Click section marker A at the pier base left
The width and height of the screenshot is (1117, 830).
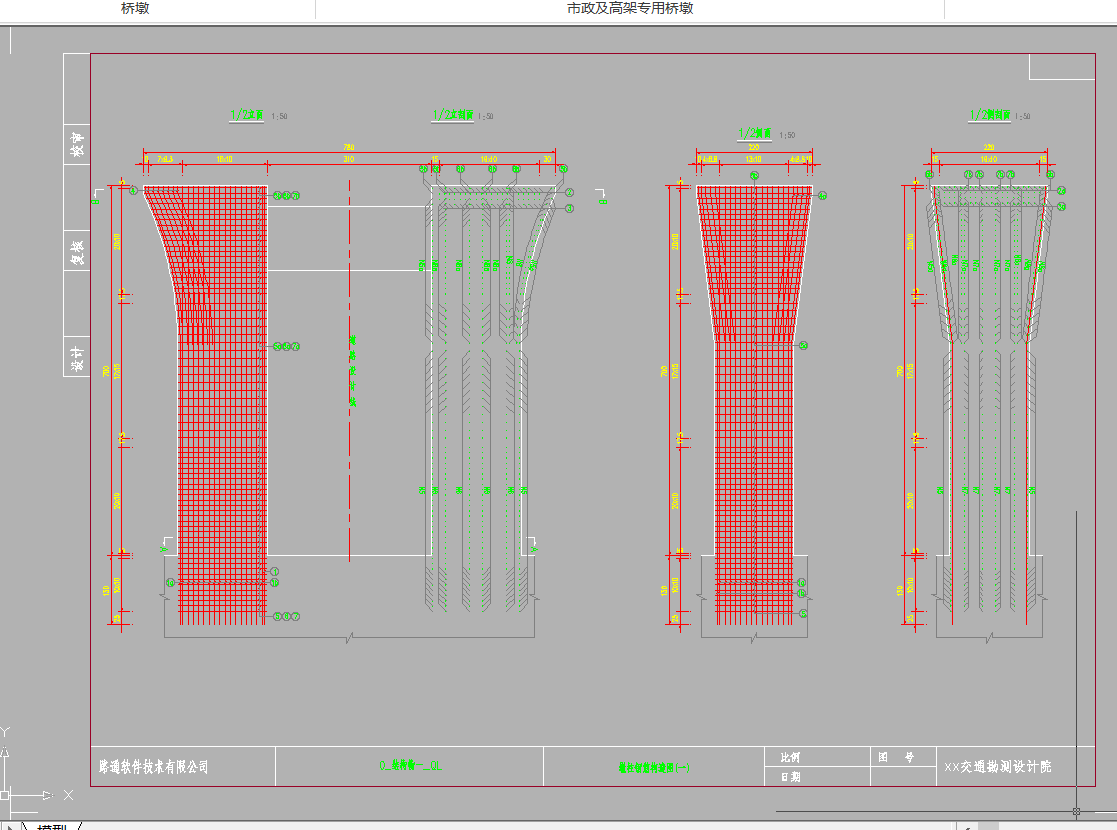[x=163, y=548]
